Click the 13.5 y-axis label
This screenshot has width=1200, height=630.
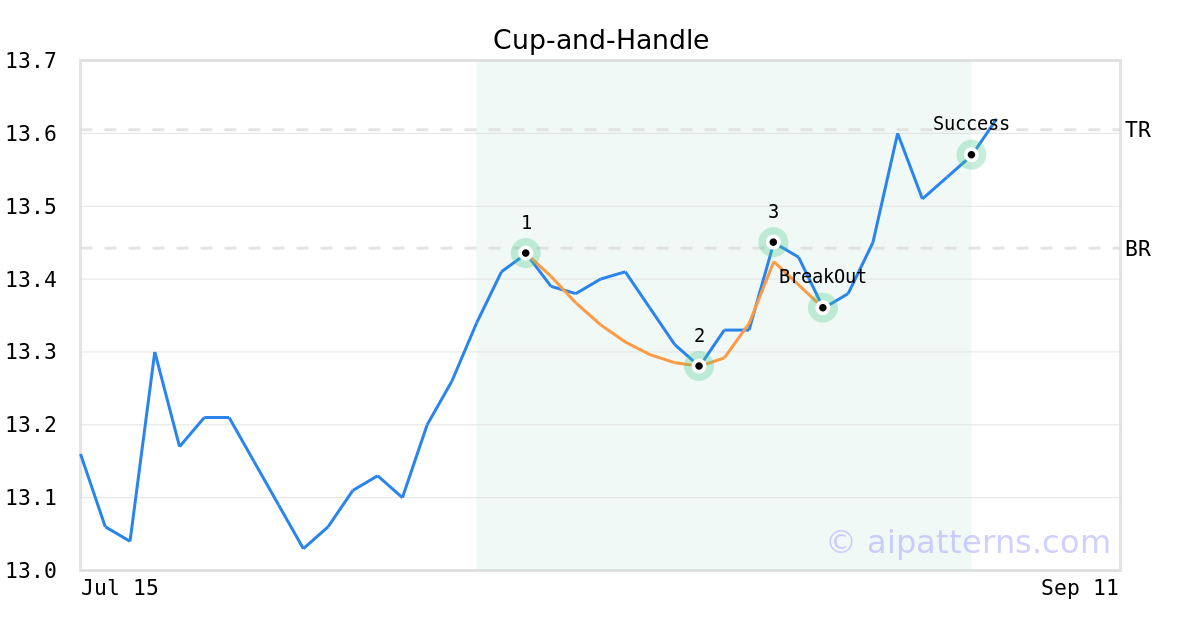pyautogui.click(x=30, y=207)
